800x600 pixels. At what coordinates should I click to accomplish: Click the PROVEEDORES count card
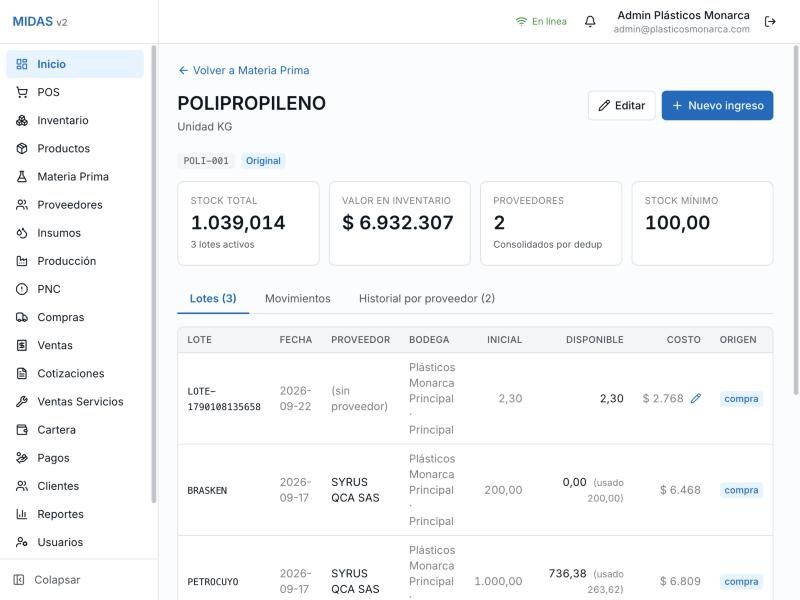tap(551, 223)
